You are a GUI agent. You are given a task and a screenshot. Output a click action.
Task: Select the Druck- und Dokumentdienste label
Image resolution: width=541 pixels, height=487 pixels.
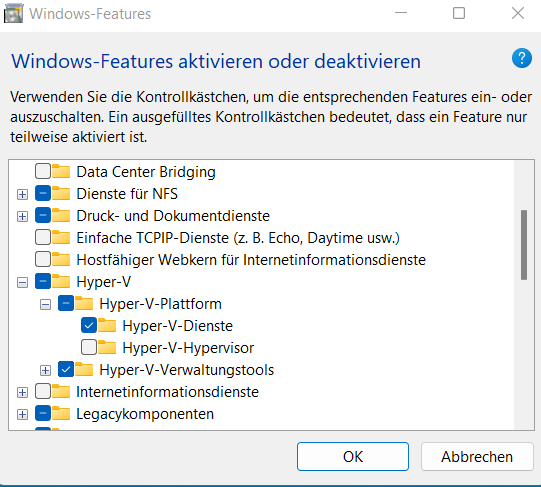(173, 216)
